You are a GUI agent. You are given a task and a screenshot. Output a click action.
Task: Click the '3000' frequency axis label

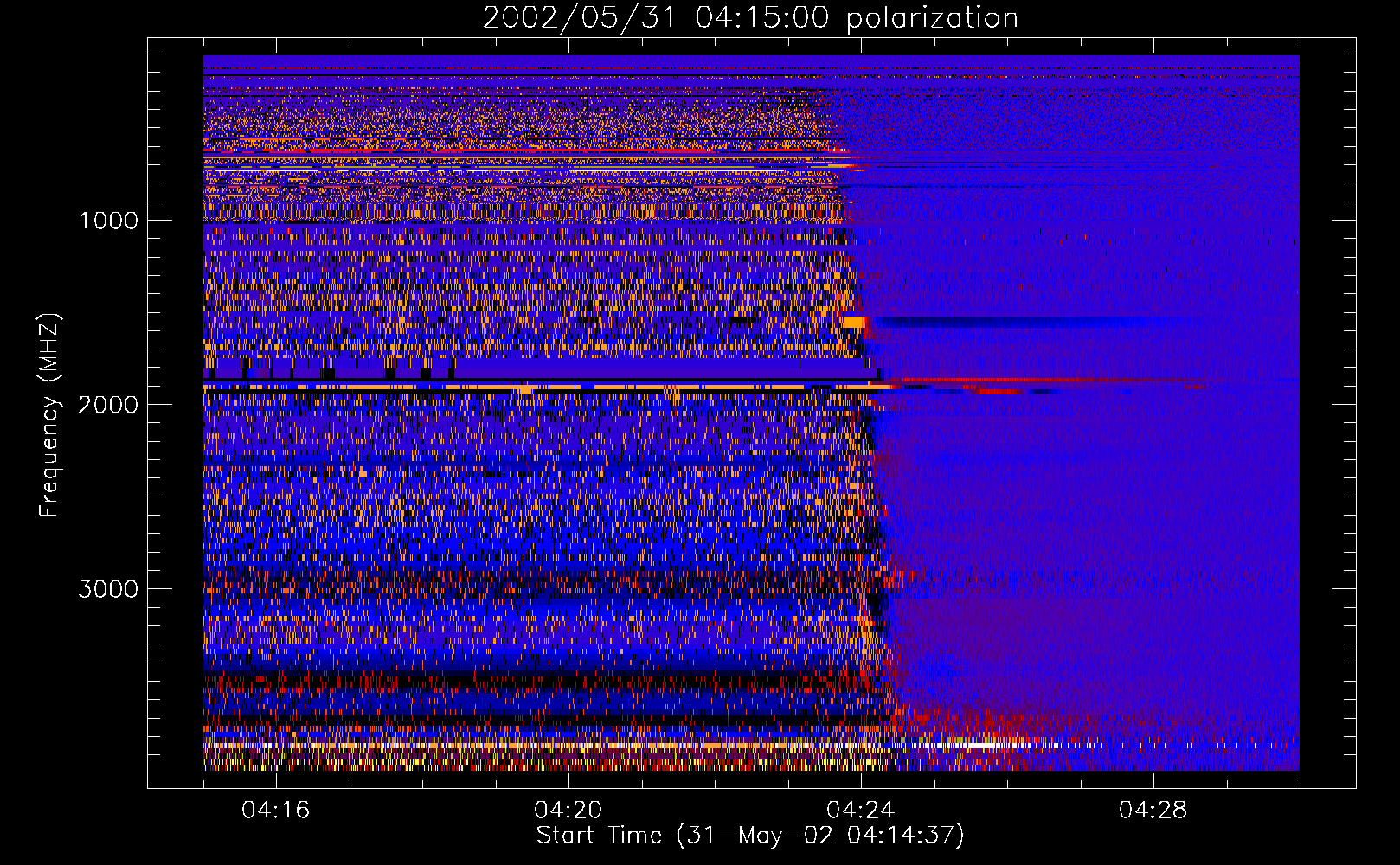(x=108, y=589)
